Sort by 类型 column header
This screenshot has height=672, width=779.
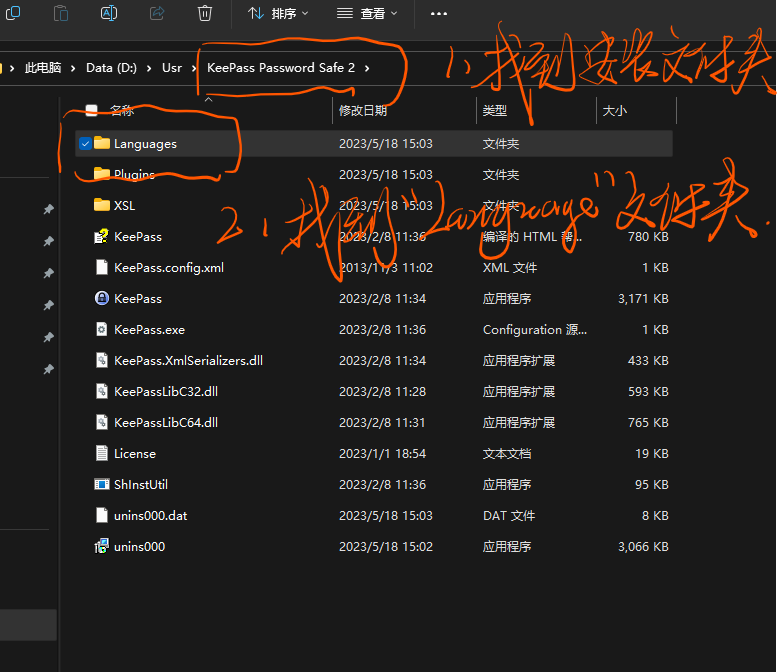[495, 110]
